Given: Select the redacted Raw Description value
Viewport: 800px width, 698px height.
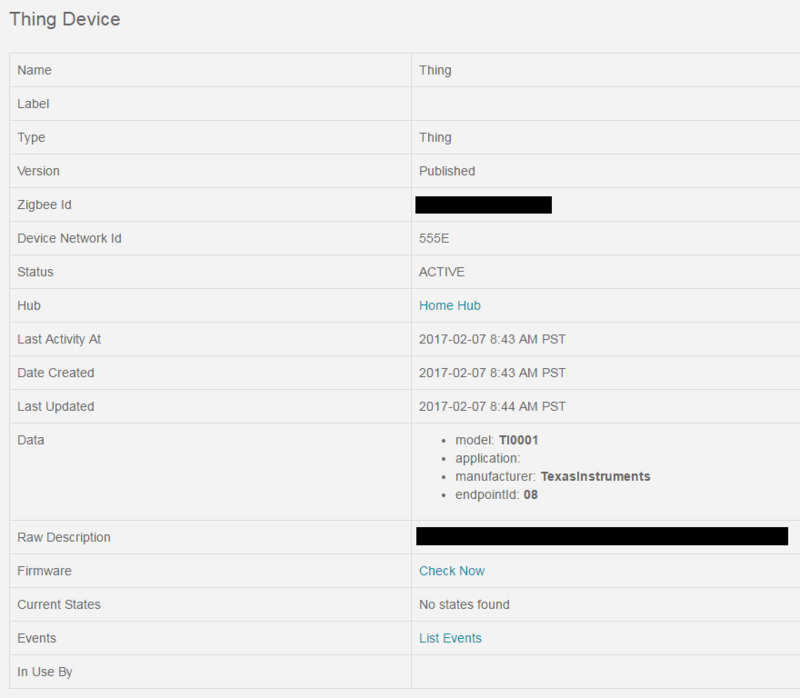Looking at the screenshot, I should pos(602,537).
